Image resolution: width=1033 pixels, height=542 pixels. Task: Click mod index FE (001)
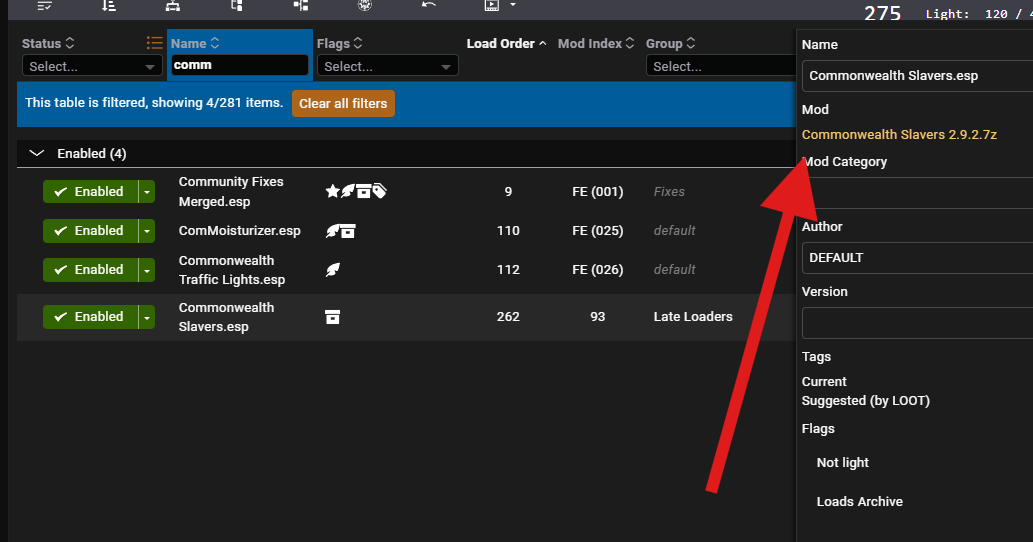click(x=598, y=192)
